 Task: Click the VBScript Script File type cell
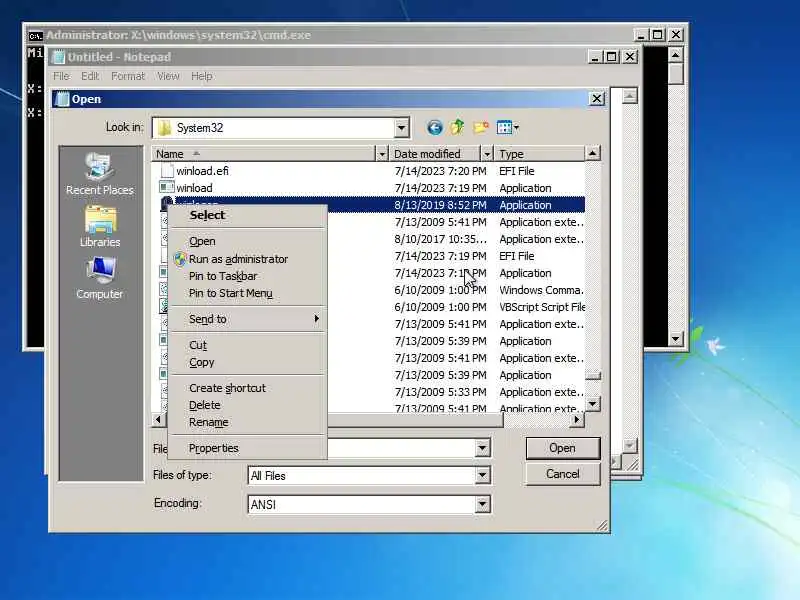point(542,307)
